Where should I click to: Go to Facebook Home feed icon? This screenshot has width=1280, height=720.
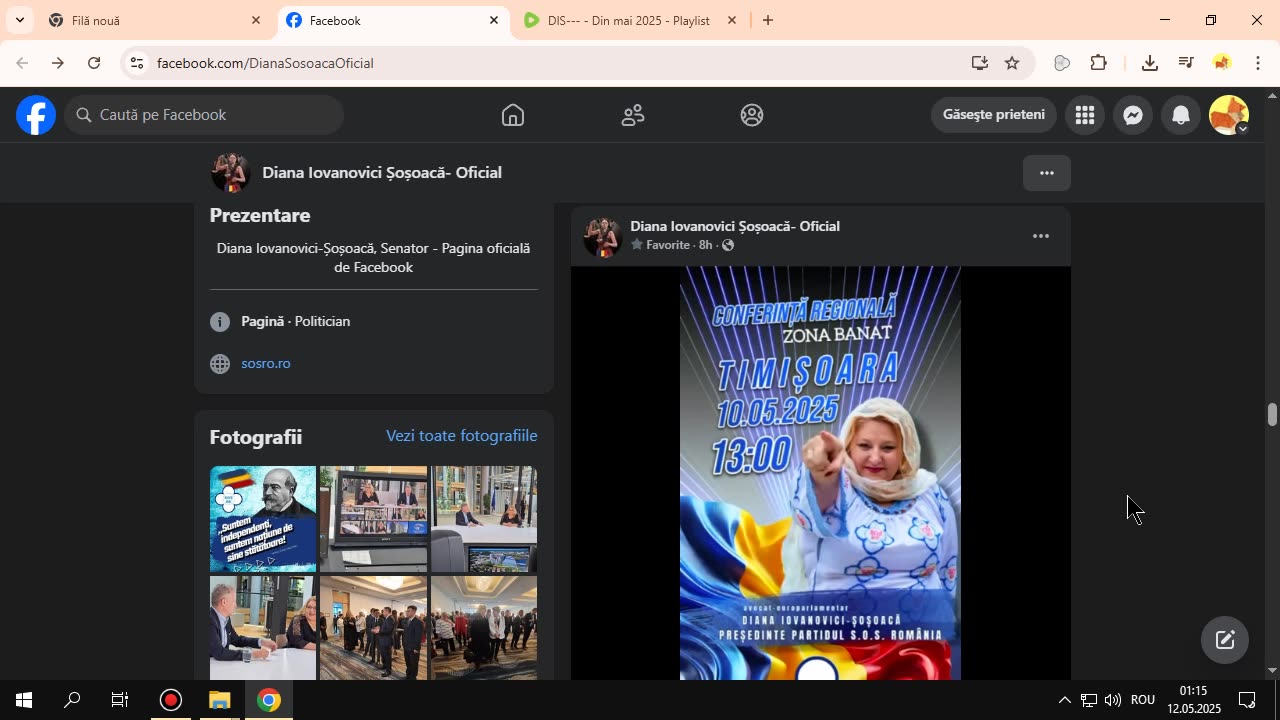pos(513,115)
